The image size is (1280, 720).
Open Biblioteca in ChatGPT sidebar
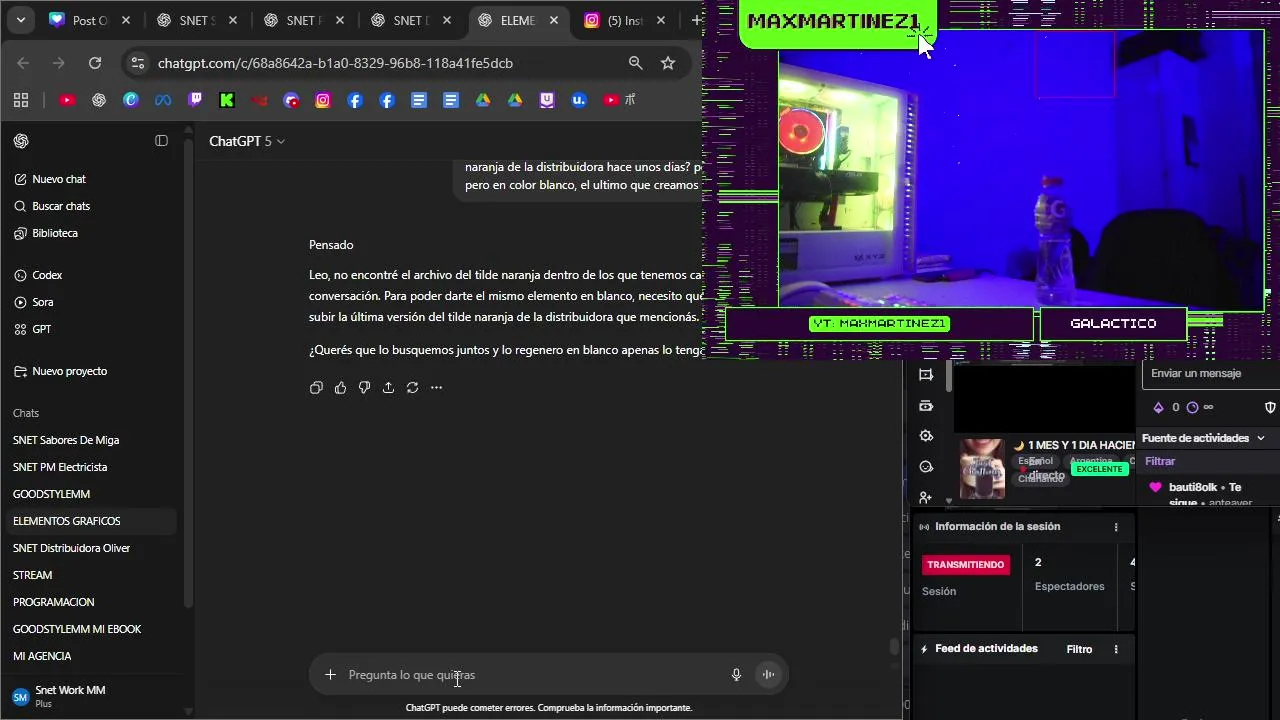(55, 233)
